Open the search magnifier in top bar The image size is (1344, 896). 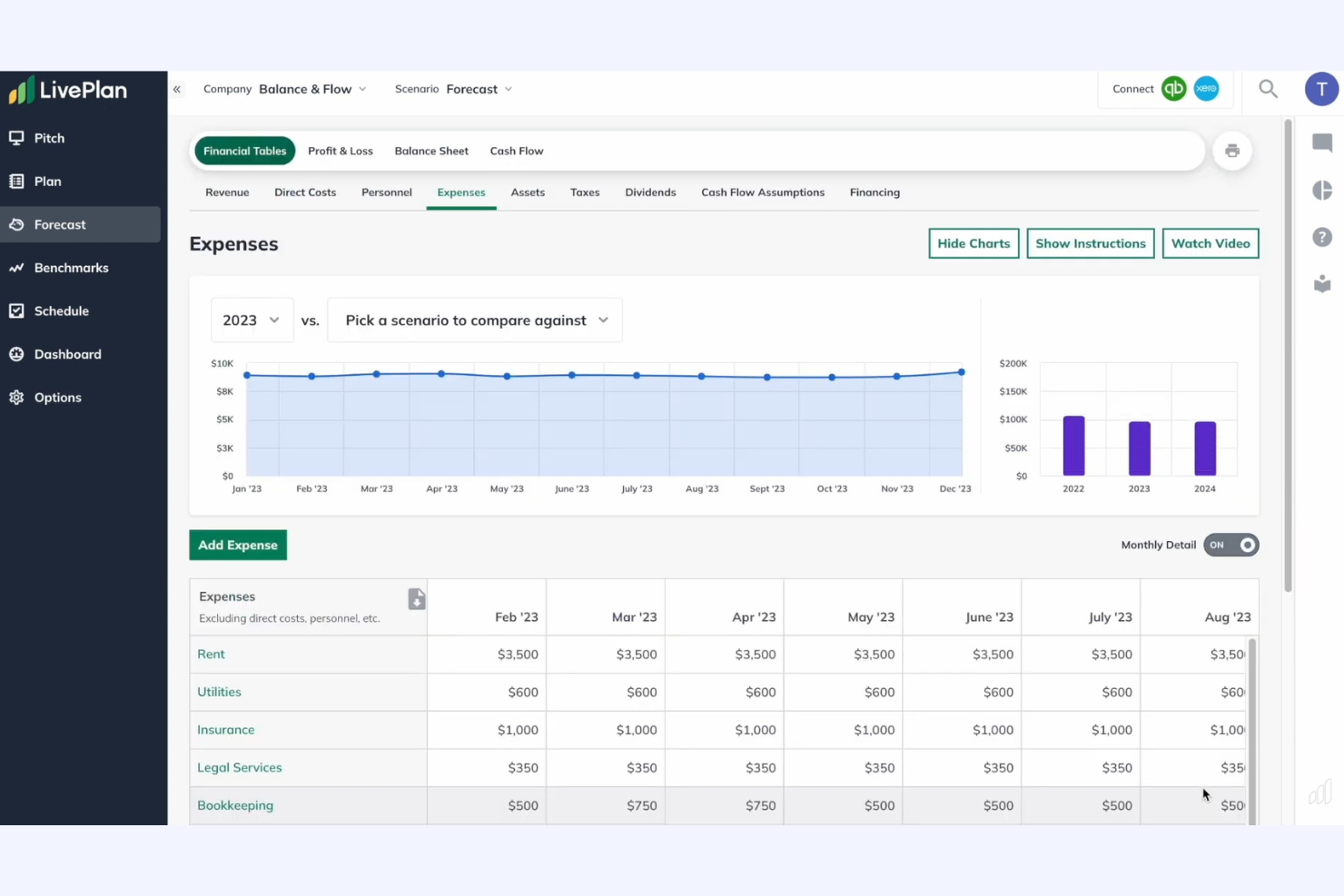coord(1268,89)
